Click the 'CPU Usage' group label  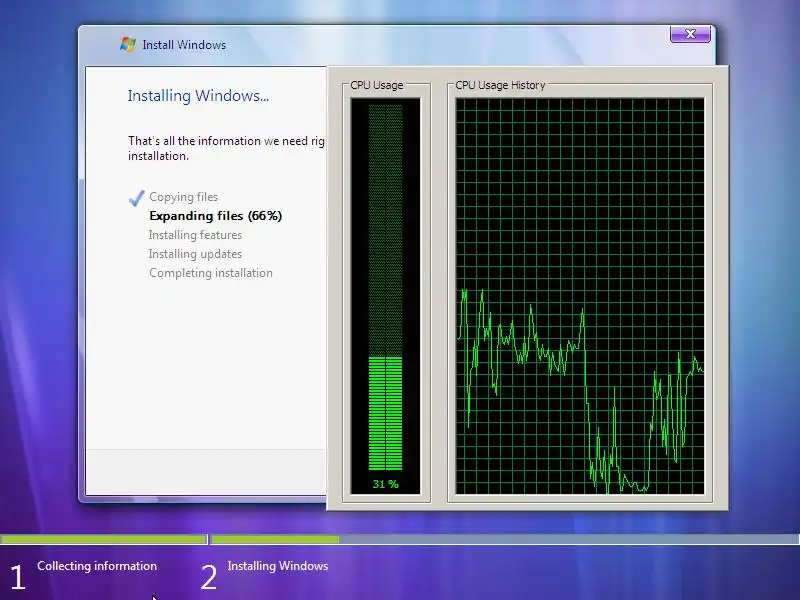pyautogui.click(x=377, y=85)
